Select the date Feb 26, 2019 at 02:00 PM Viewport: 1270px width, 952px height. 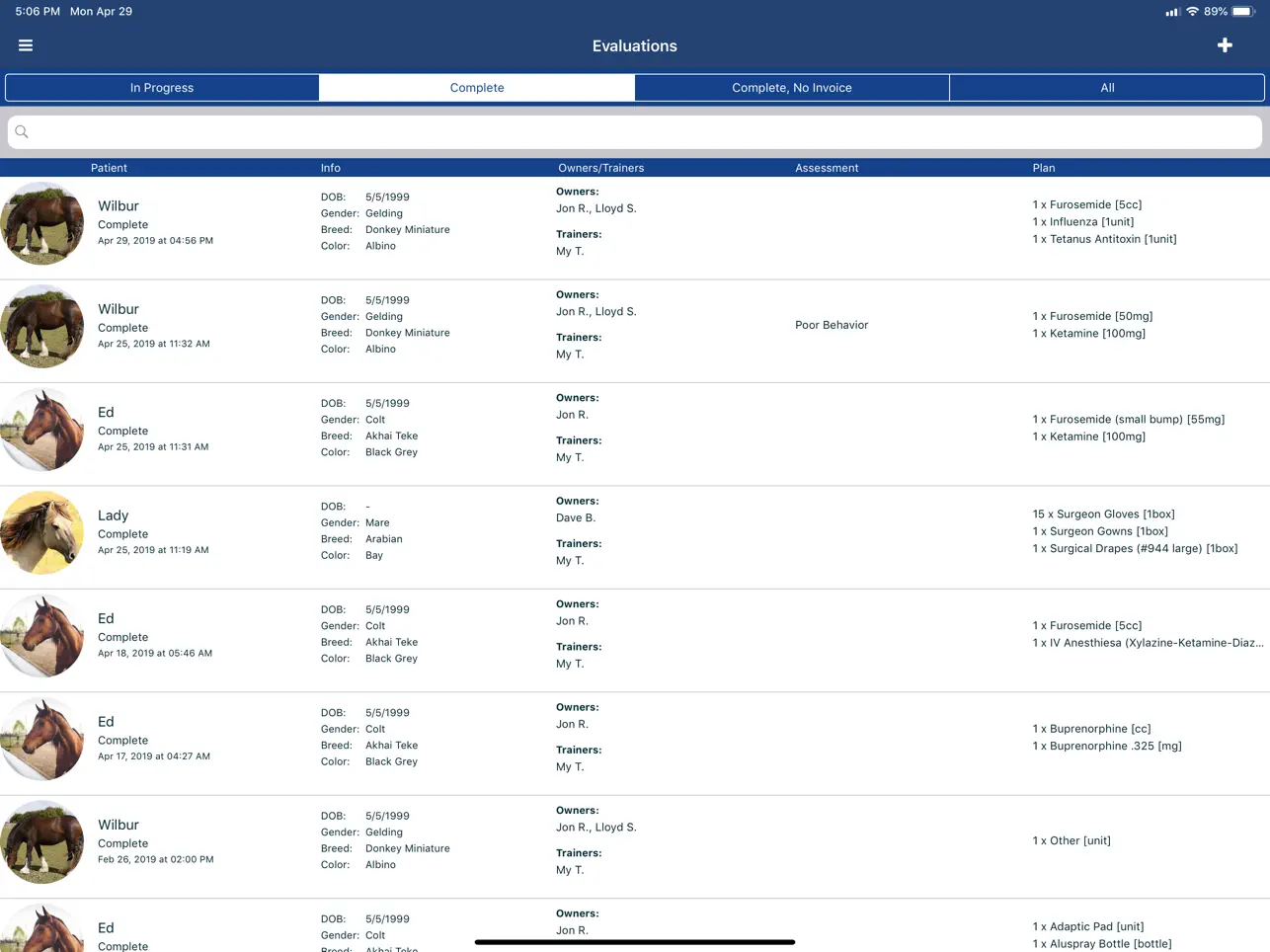click(156, 859)
